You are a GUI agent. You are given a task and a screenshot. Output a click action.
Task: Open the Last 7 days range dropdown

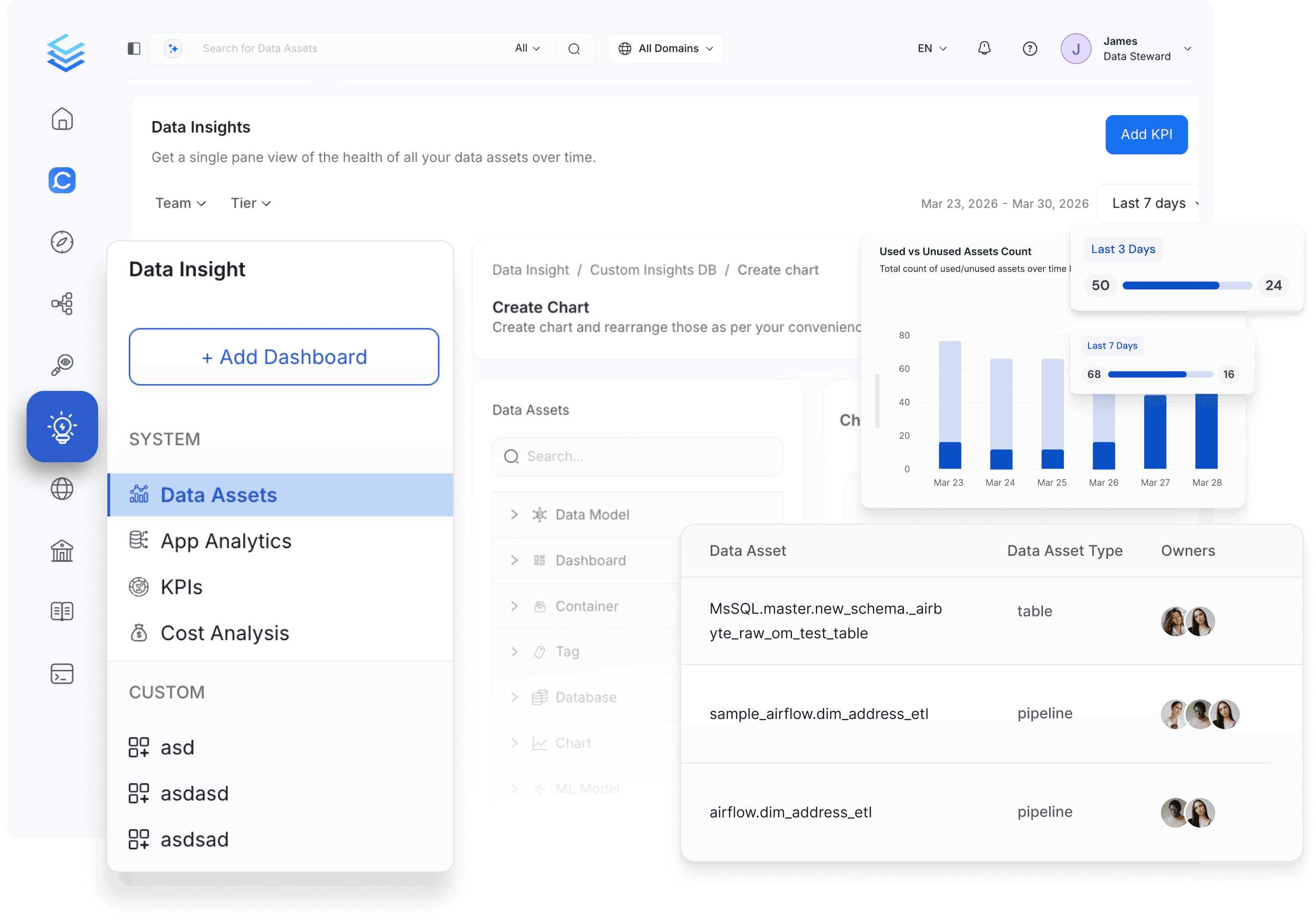[1149, 203]
